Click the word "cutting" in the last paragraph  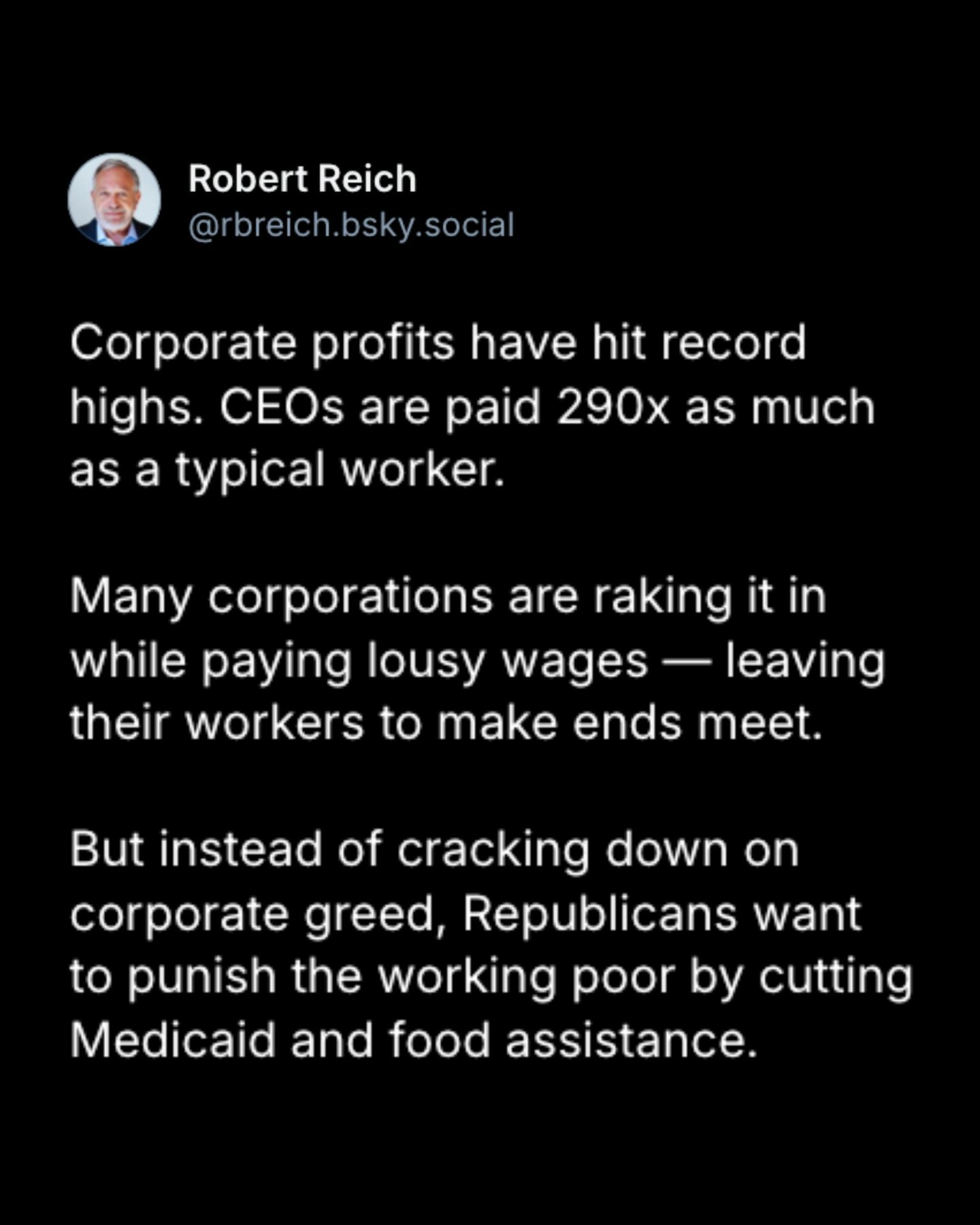pyautogui.click(x=835, y=977)
